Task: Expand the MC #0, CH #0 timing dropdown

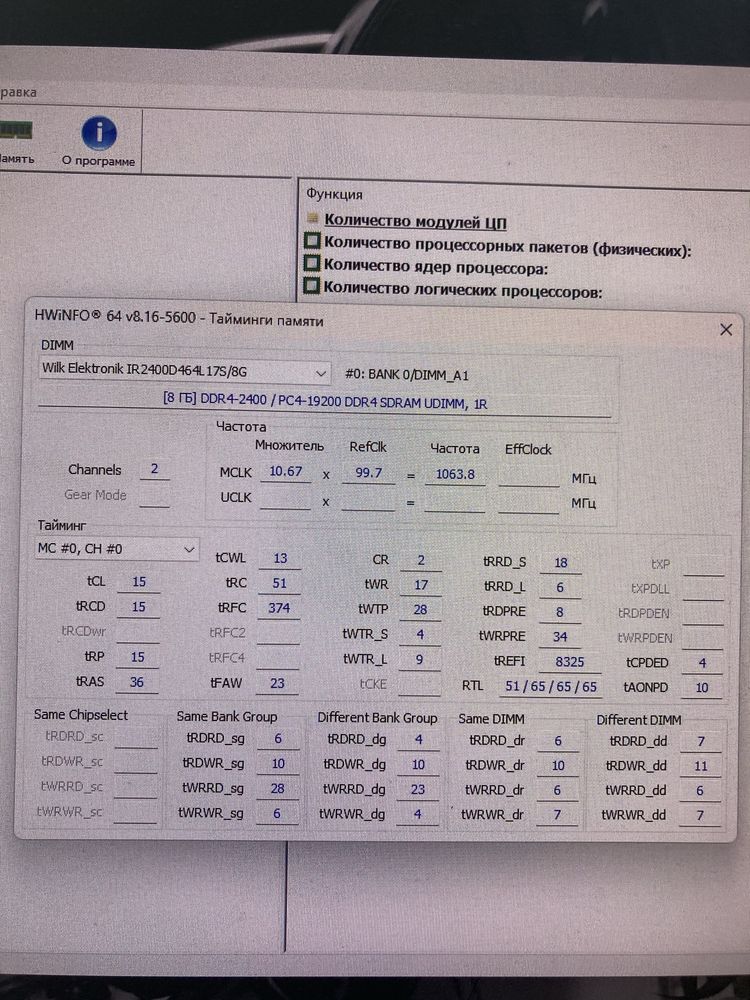Action: coord(117,549)
